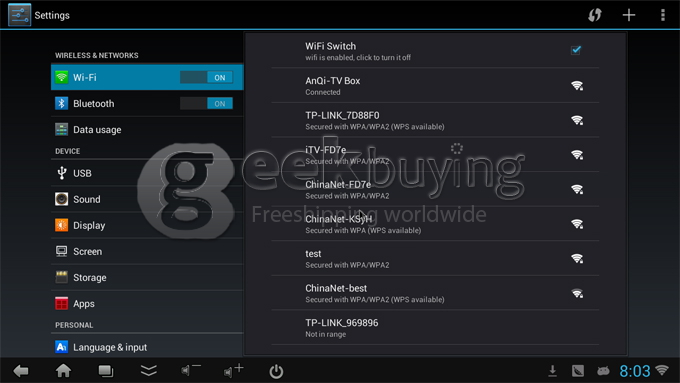This screenshot has width=680, height=383.
Task: Tap the power icon in navigation bar
Action: [276, 371]
